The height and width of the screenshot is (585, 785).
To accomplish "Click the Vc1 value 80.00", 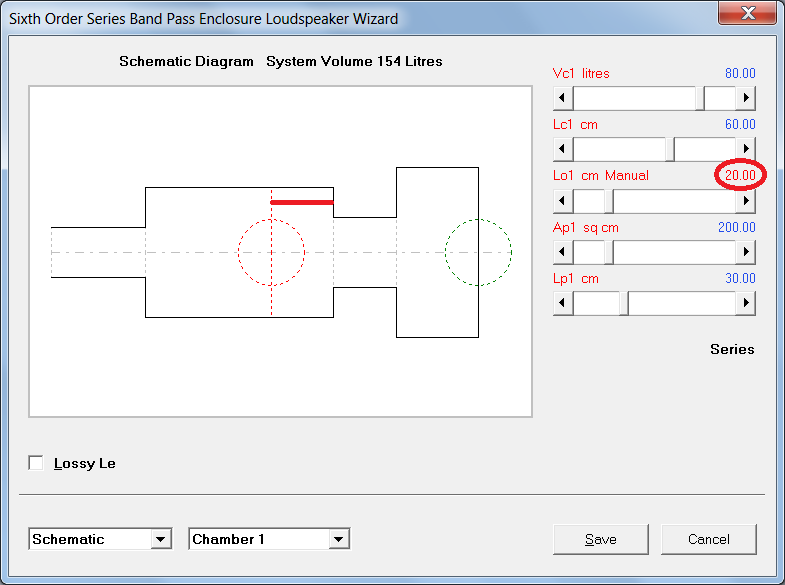I will pos(740,74).
